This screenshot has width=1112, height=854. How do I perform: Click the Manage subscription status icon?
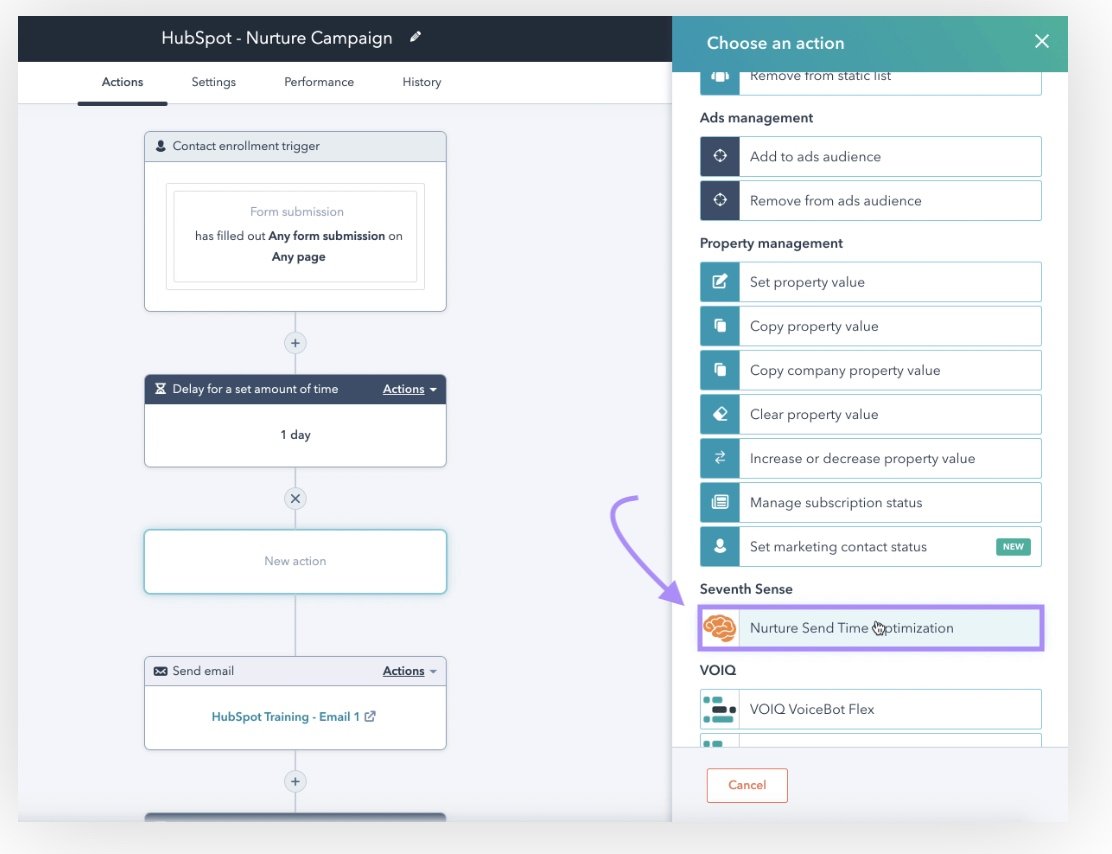pyautogui.click(x=720, y=501)
